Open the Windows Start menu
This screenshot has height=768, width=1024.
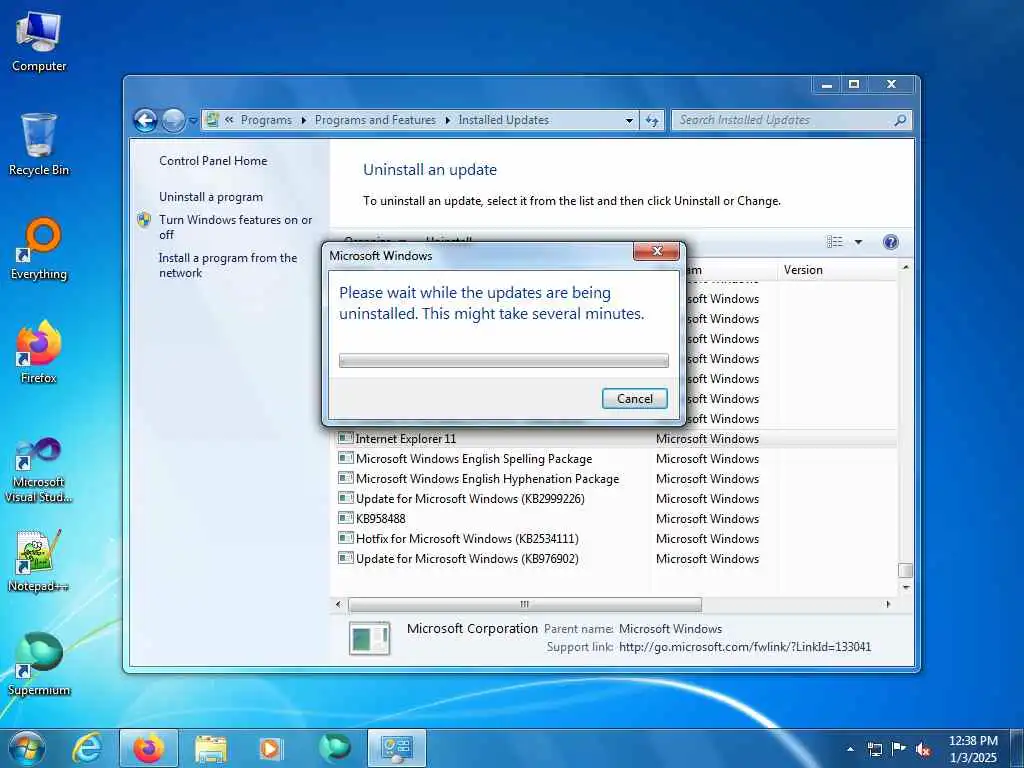tap(27, 748)
